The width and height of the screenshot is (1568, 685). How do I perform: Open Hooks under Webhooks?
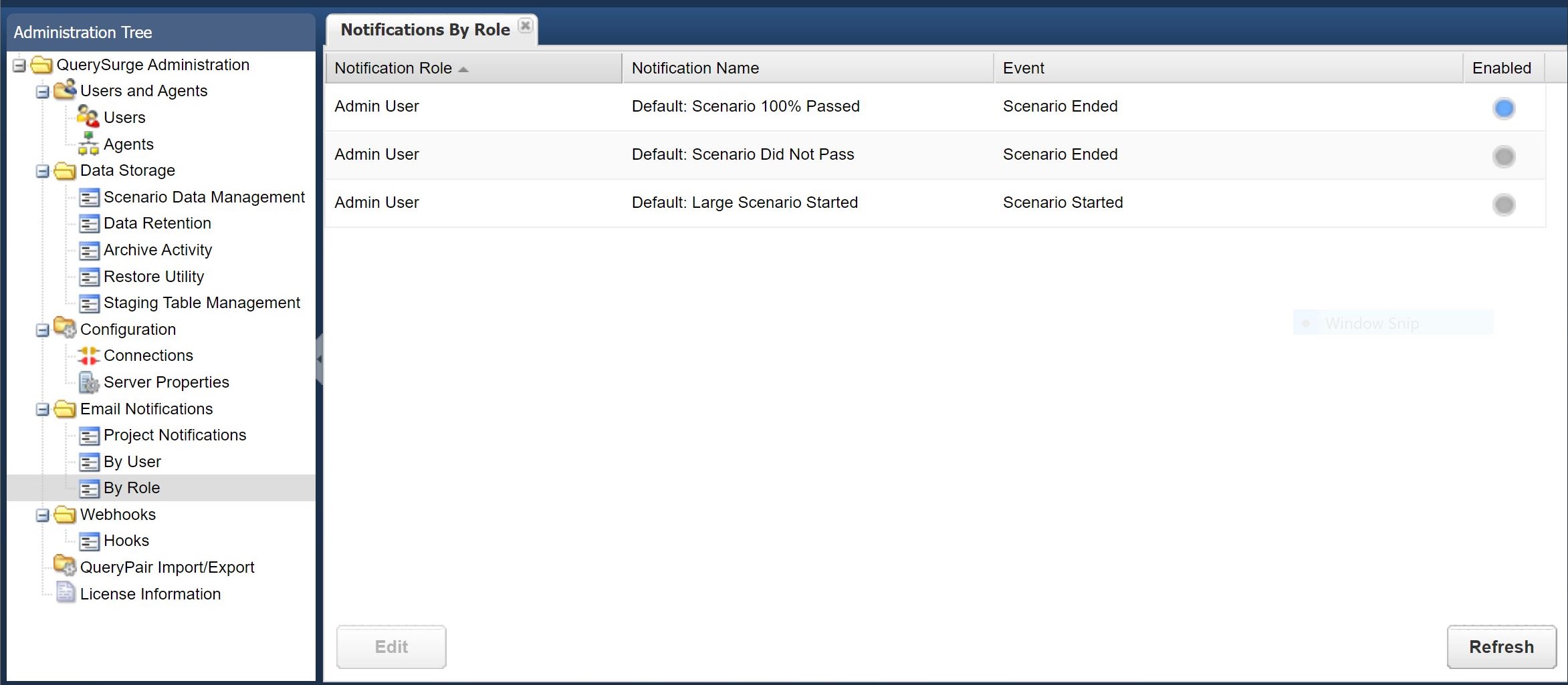[126, 541]
